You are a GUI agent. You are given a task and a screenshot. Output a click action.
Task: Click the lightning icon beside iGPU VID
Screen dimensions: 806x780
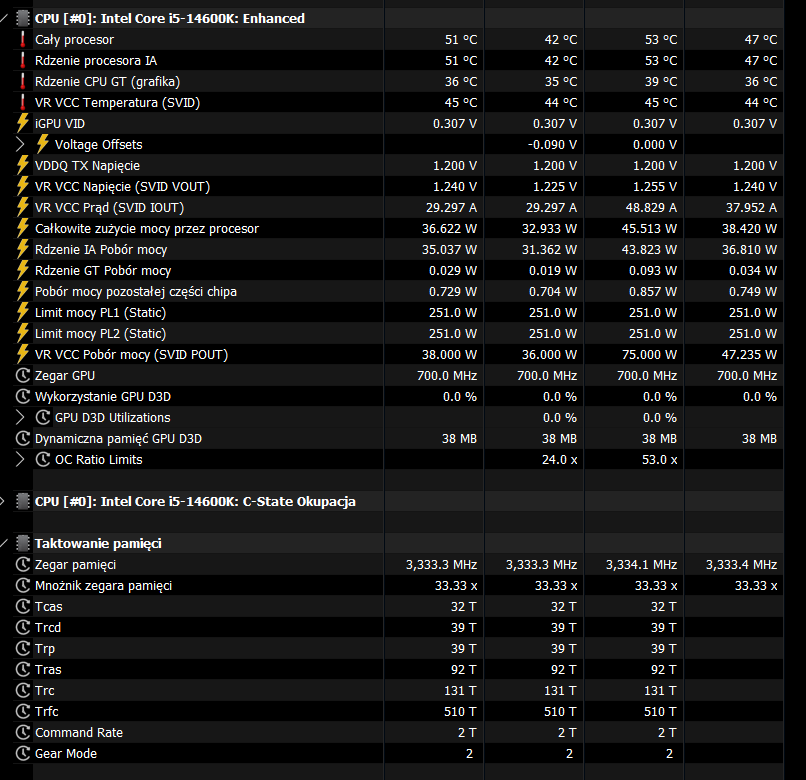pos(23,123)
